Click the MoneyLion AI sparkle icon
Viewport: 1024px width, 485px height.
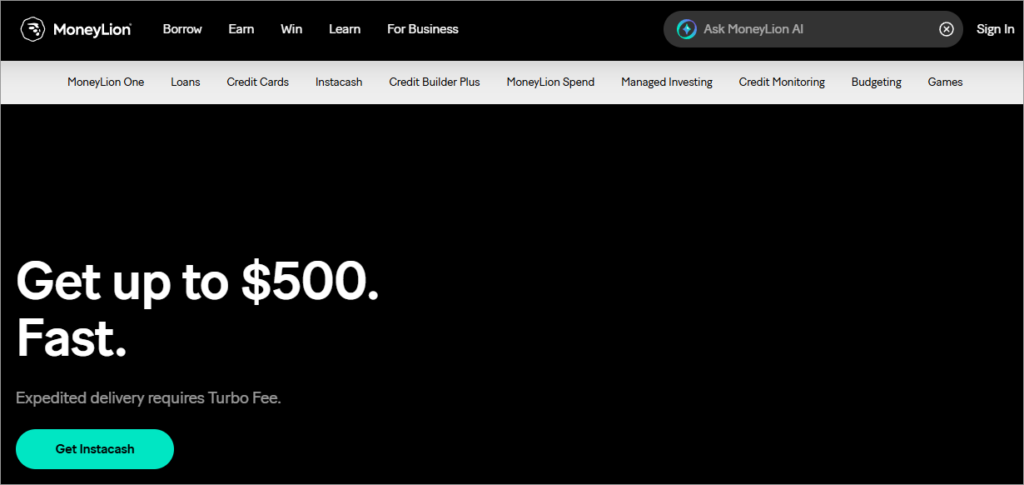point(686,29)
